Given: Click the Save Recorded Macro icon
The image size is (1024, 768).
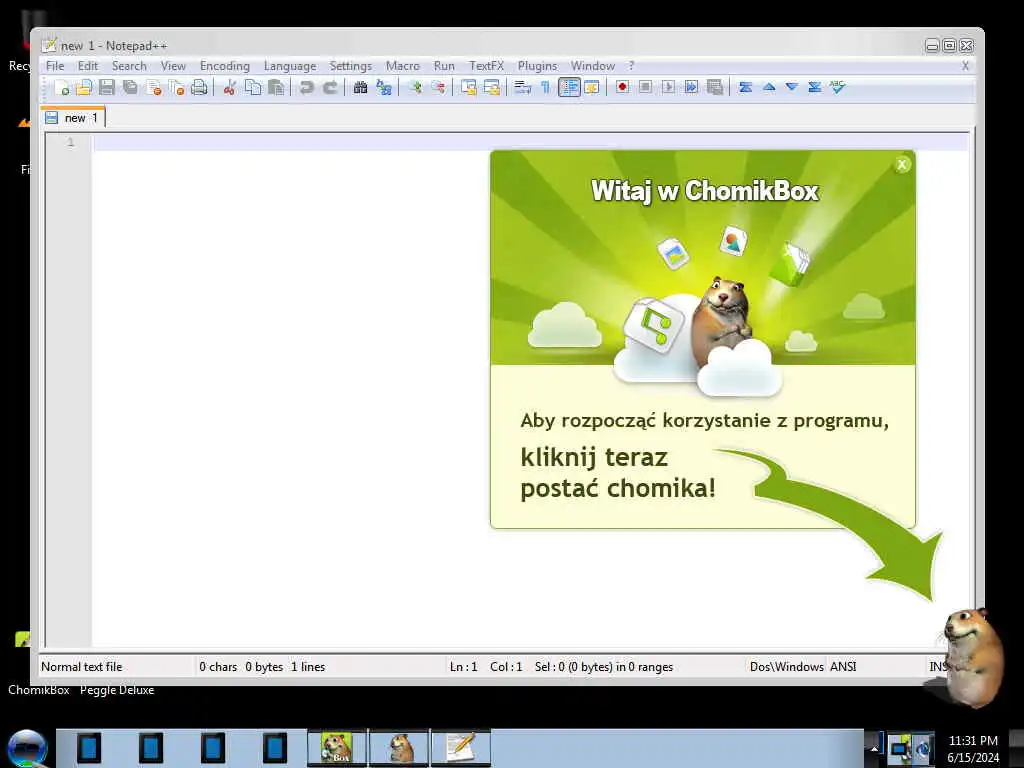Looking at the screenshot, I should coord(715,87).
